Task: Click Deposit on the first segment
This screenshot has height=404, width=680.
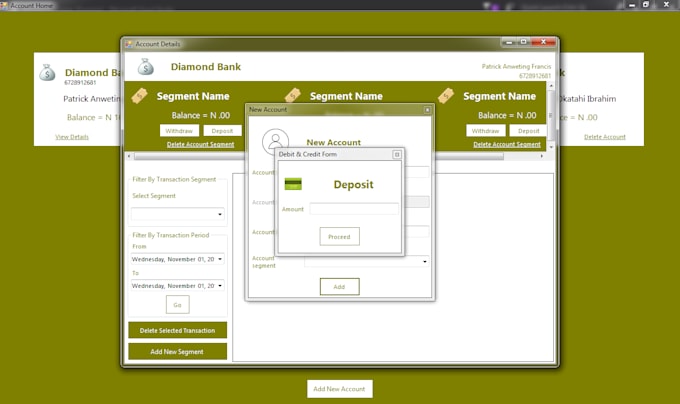Action: click(222, 131)
